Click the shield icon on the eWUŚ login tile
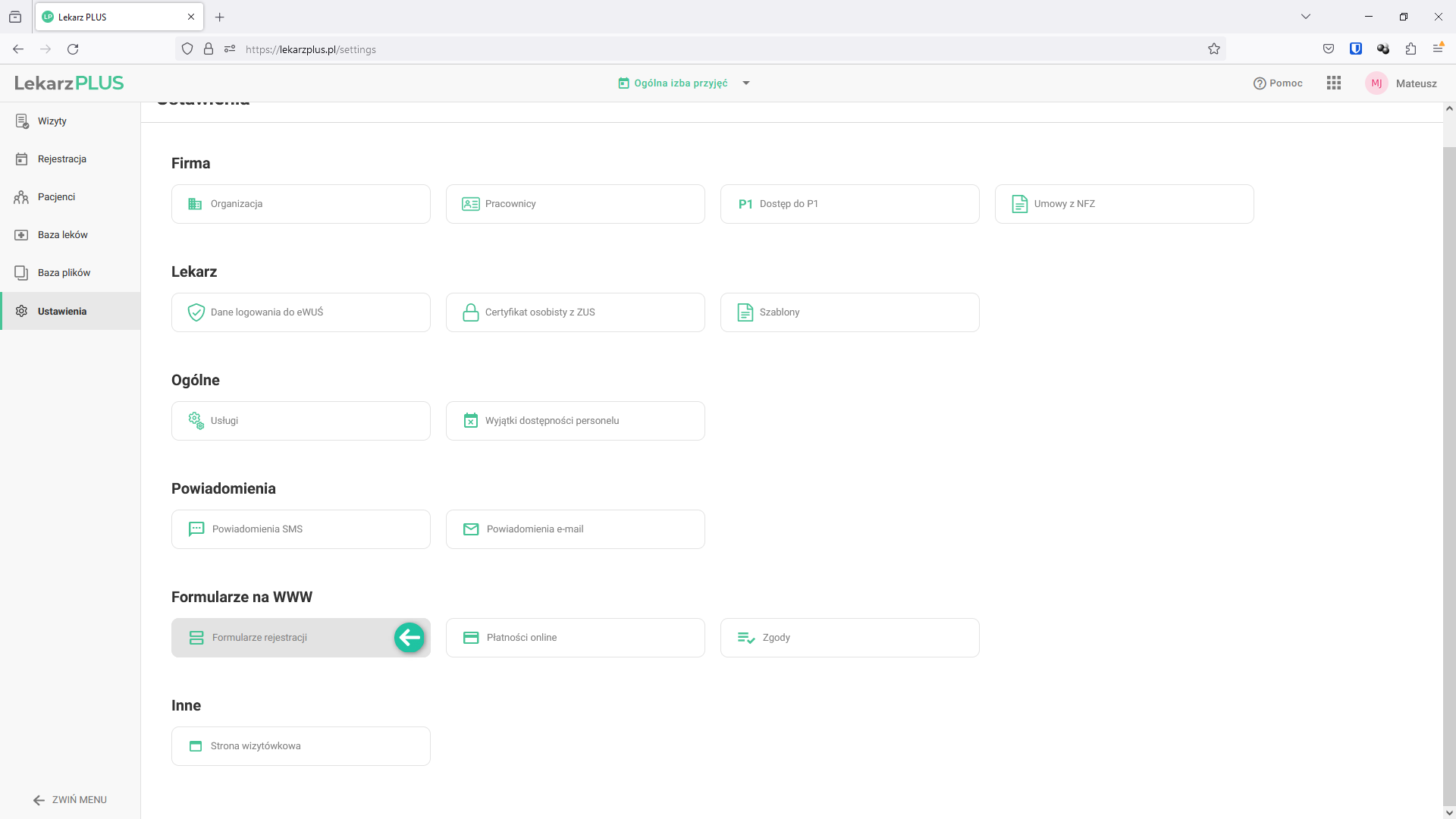 (196, 312)
